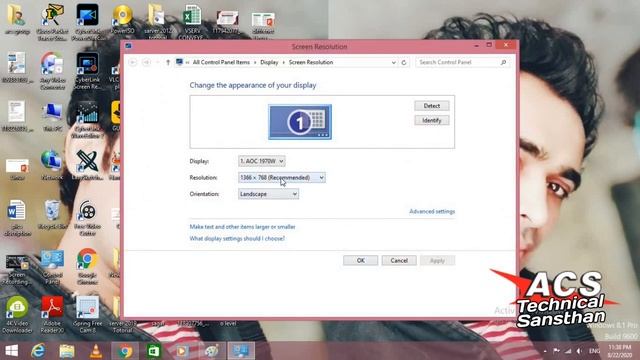Viewport: 640px width, 360px height.
Task: Open the media player taskbar icon
Action: click(182, 351)
